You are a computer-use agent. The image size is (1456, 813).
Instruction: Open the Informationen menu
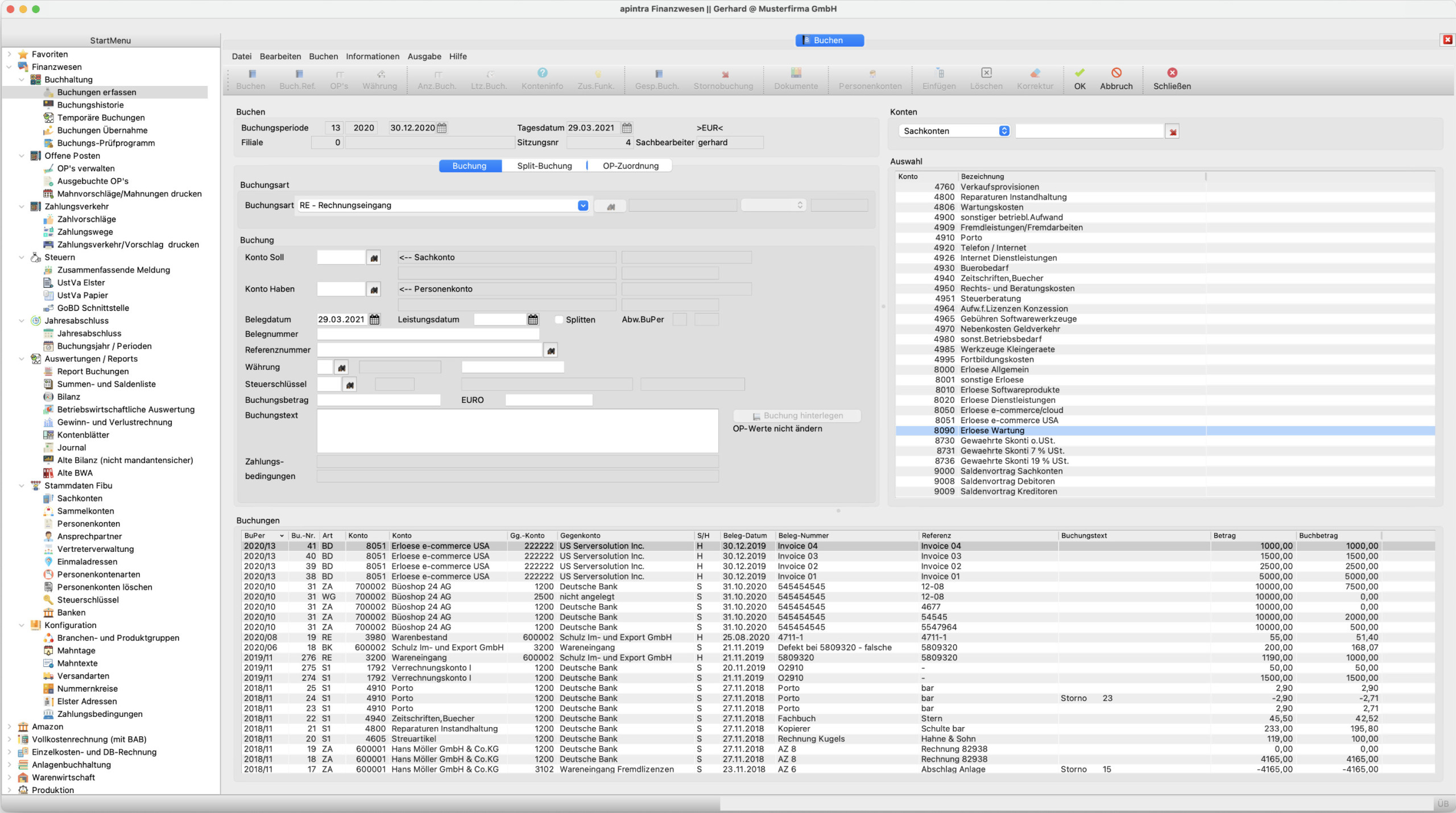372,56
